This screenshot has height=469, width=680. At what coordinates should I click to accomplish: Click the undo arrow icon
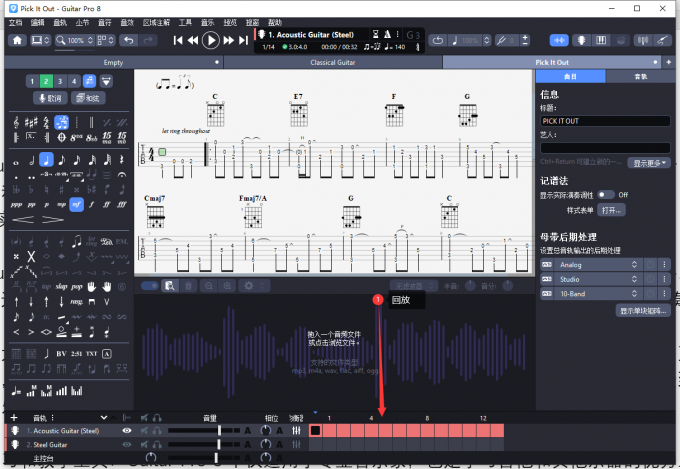point(127,40)
